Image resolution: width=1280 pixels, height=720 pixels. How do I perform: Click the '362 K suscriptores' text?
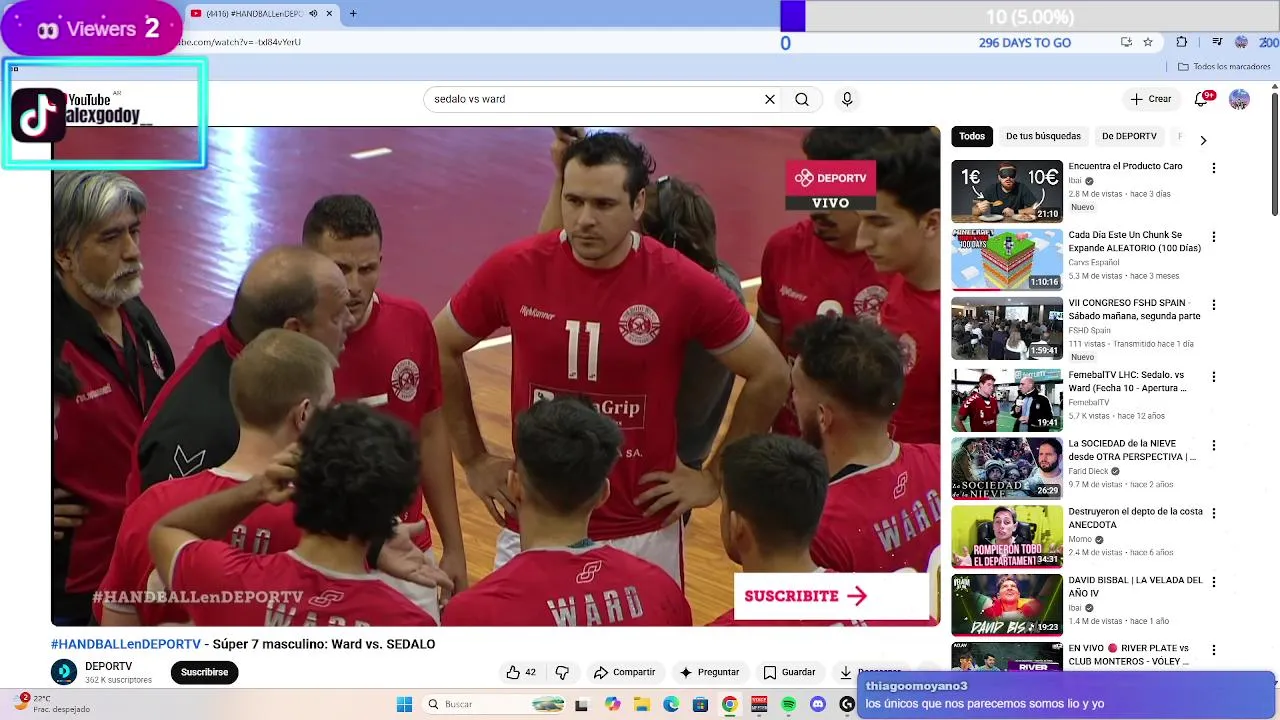point(118,680)
